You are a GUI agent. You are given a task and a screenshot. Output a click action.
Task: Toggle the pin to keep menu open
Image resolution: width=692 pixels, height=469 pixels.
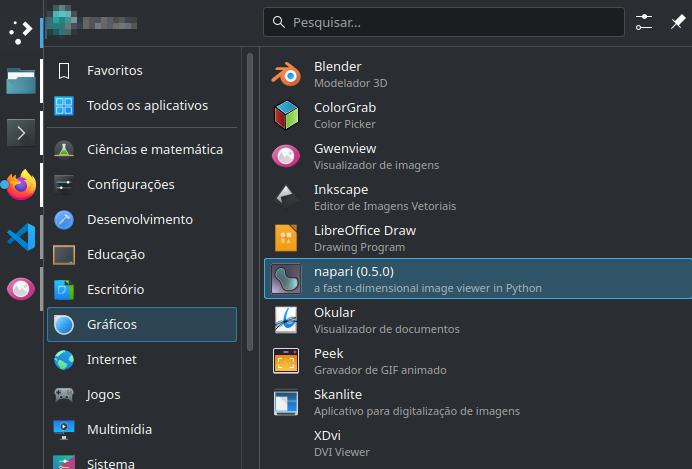click(x=677, y=21)
